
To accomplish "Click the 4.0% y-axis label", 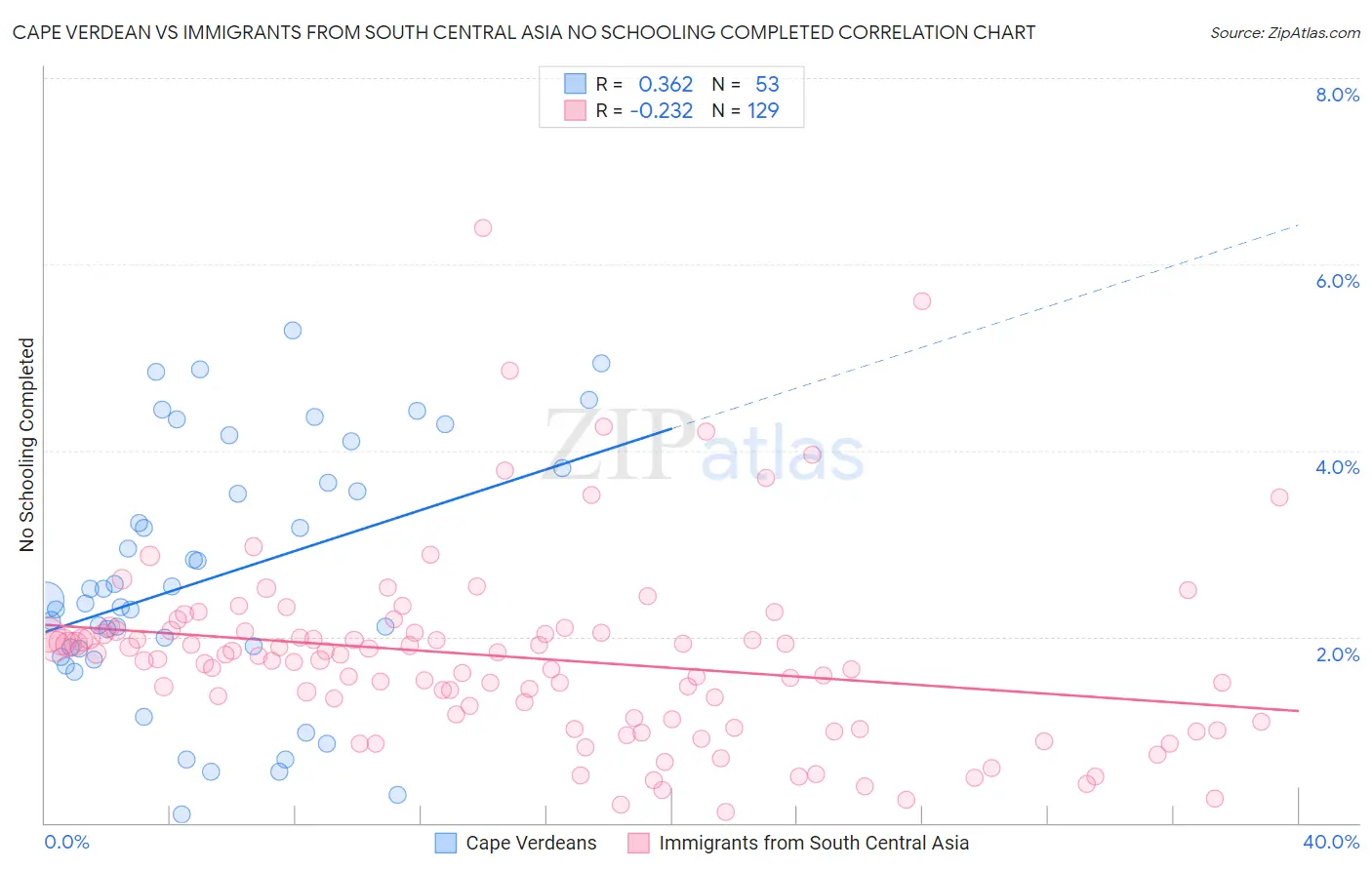I will pos(1337,467).
